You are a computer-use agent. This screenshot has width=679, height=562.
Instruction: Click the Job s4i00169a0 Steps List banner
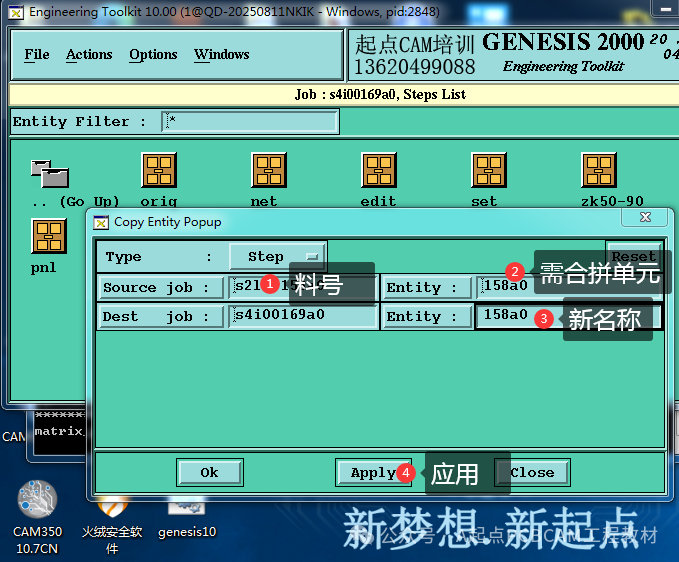coord(380,94)
